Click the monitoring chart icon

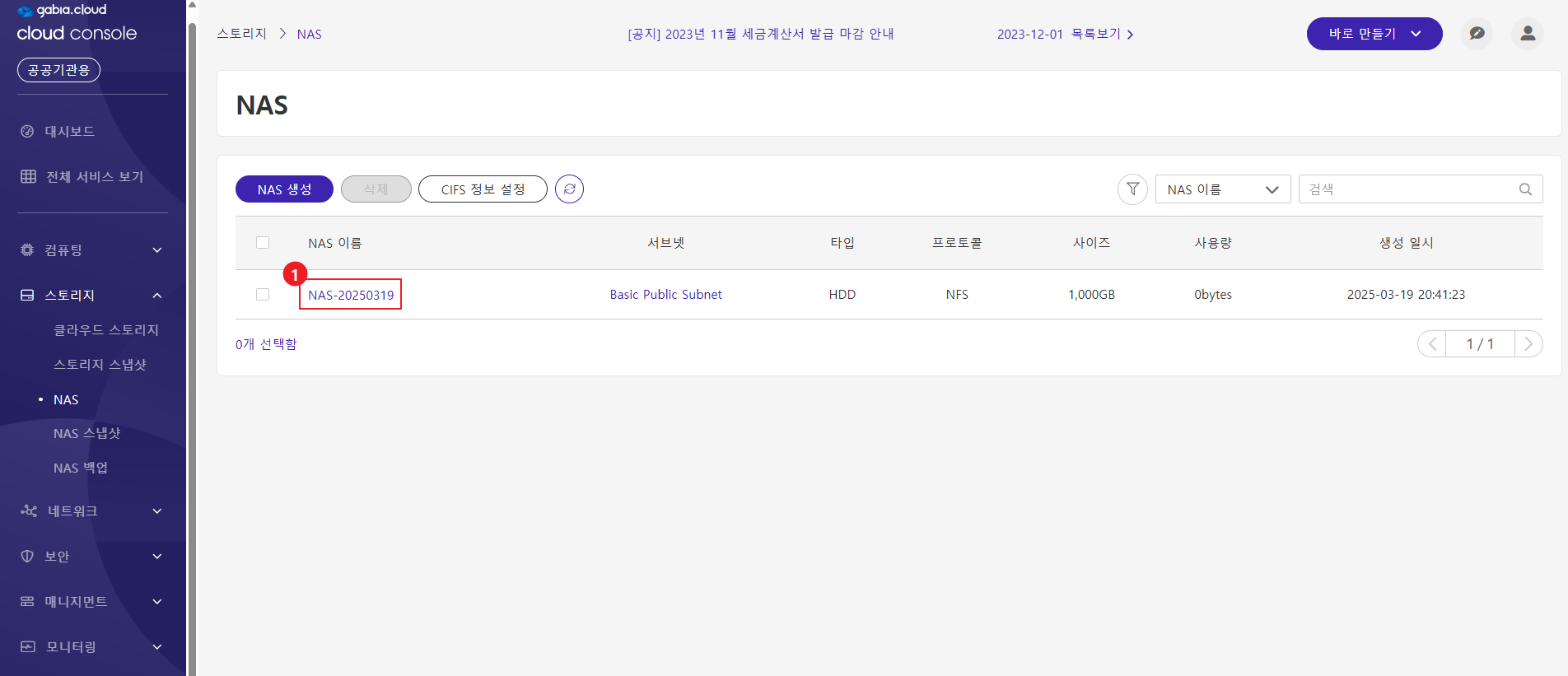point(28,646)
